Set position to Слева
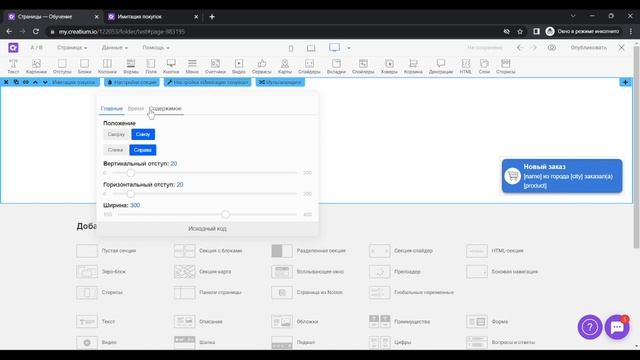The image size is (640, 360). [x=115, y=150]
